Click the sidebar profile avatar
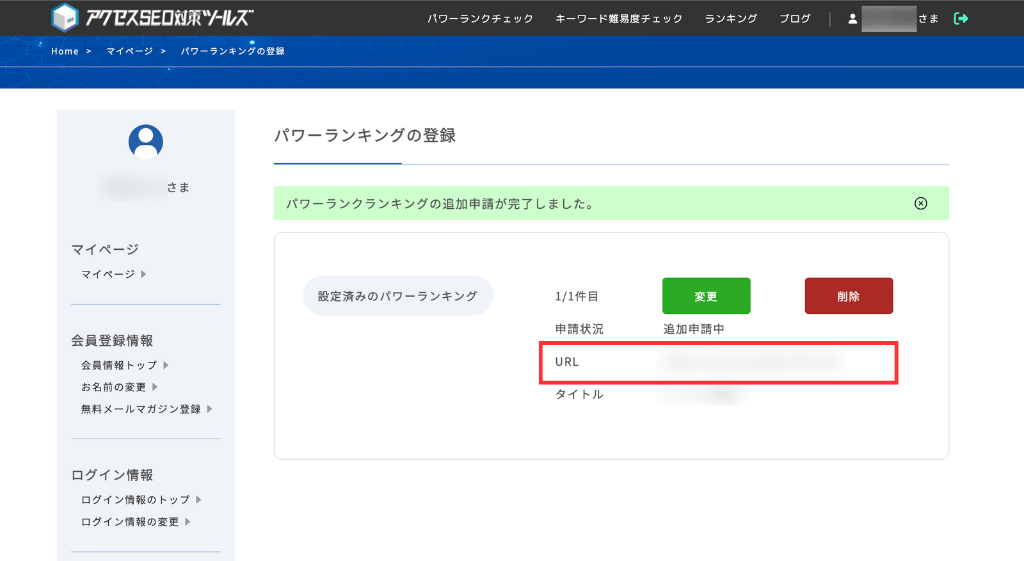Screen dimensions: 1024x561 146,142
